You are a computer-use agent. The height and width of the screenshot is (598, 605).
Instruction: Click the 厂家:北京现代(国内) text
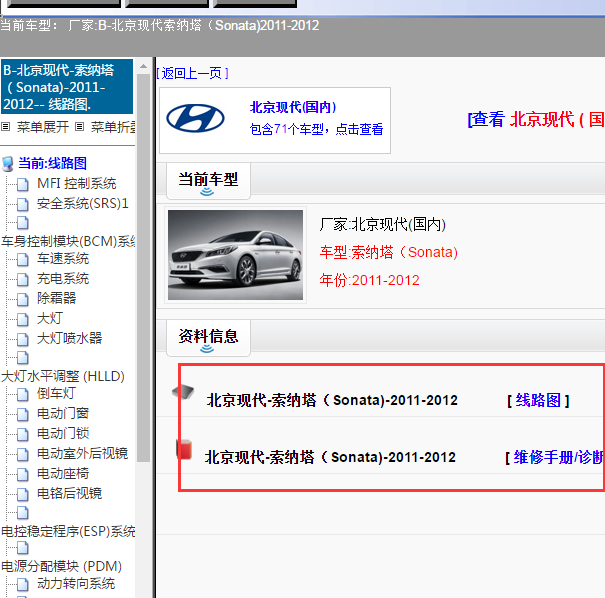coord(383,225)
